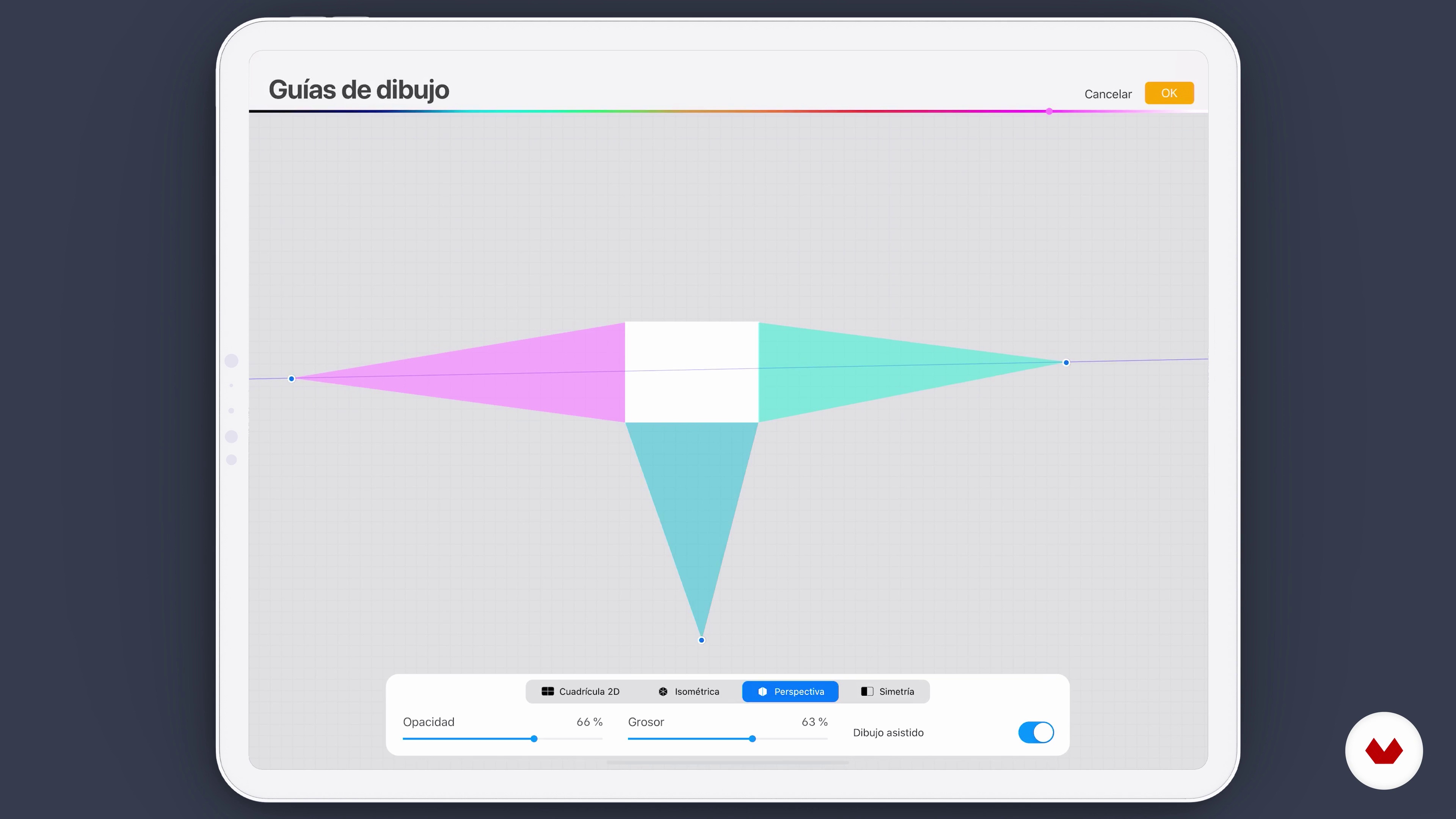The width and height of the screenshot is (1456, 819).
Task: Click the Grosor slider handle
Action: point(752,739)
